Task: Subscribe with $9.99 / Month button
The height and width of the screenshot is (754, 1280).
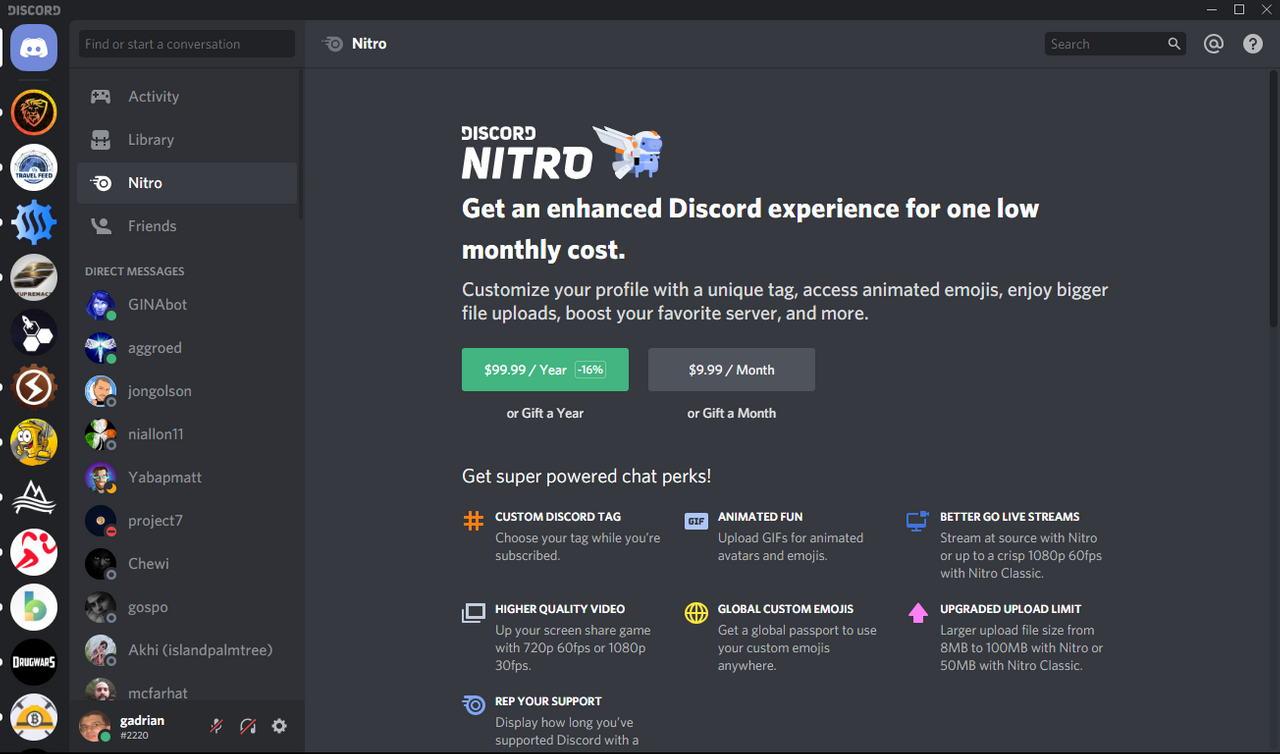Action: click(x=731, y=370)
